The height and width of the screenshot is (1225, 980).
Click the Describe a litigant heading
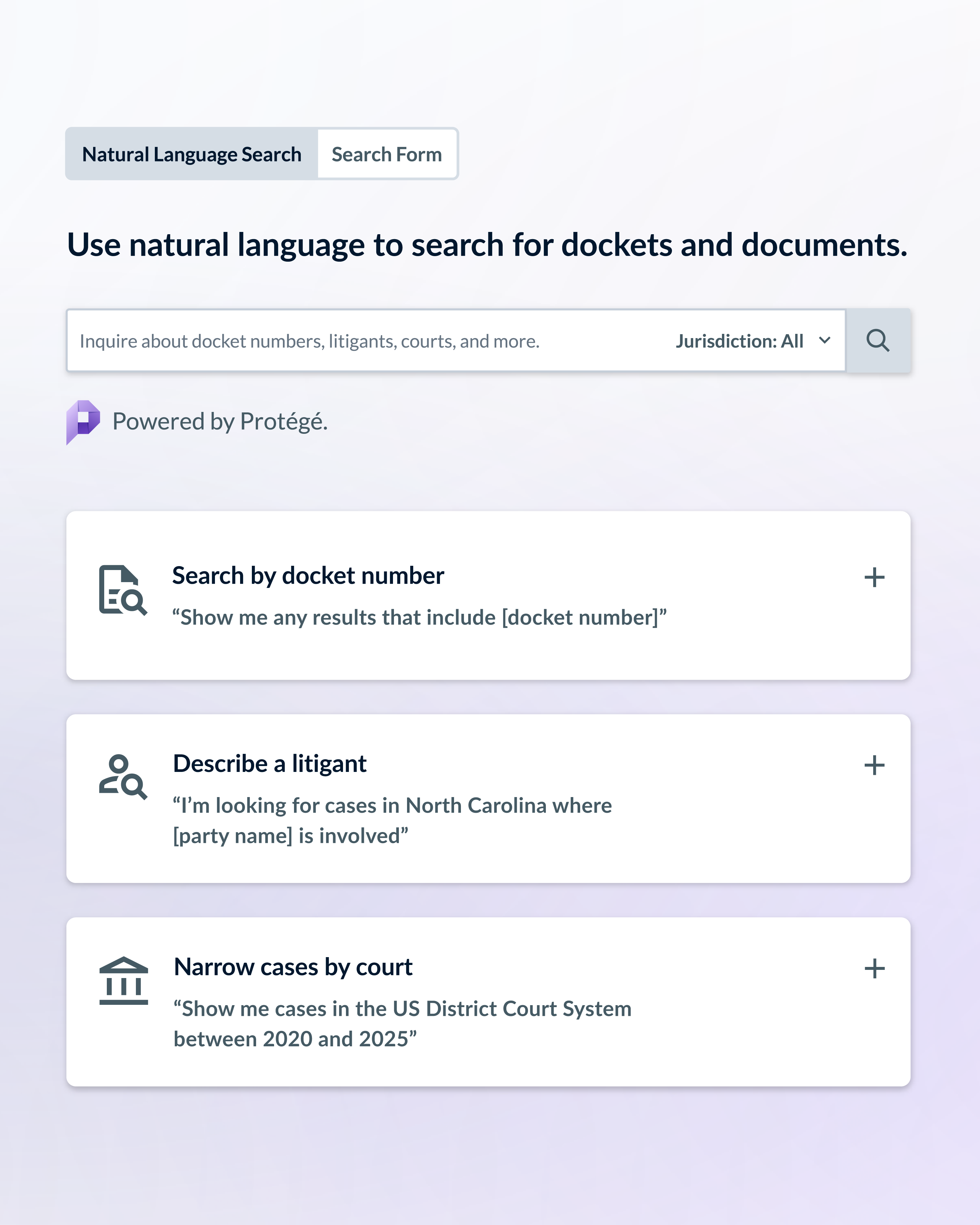270,764
